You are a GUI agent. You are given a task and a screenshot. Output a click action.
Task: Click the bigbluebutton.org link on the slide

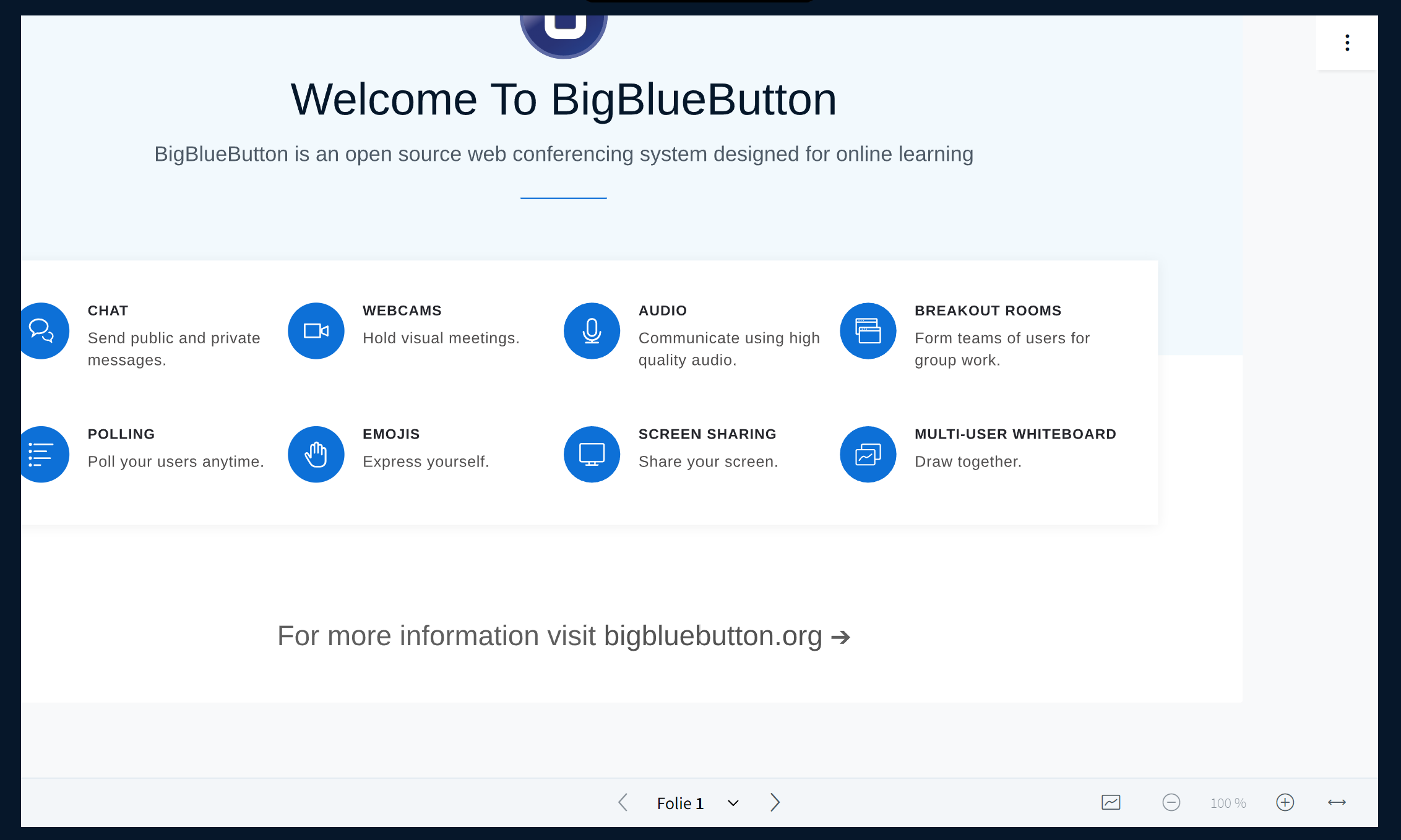point(712,635)
